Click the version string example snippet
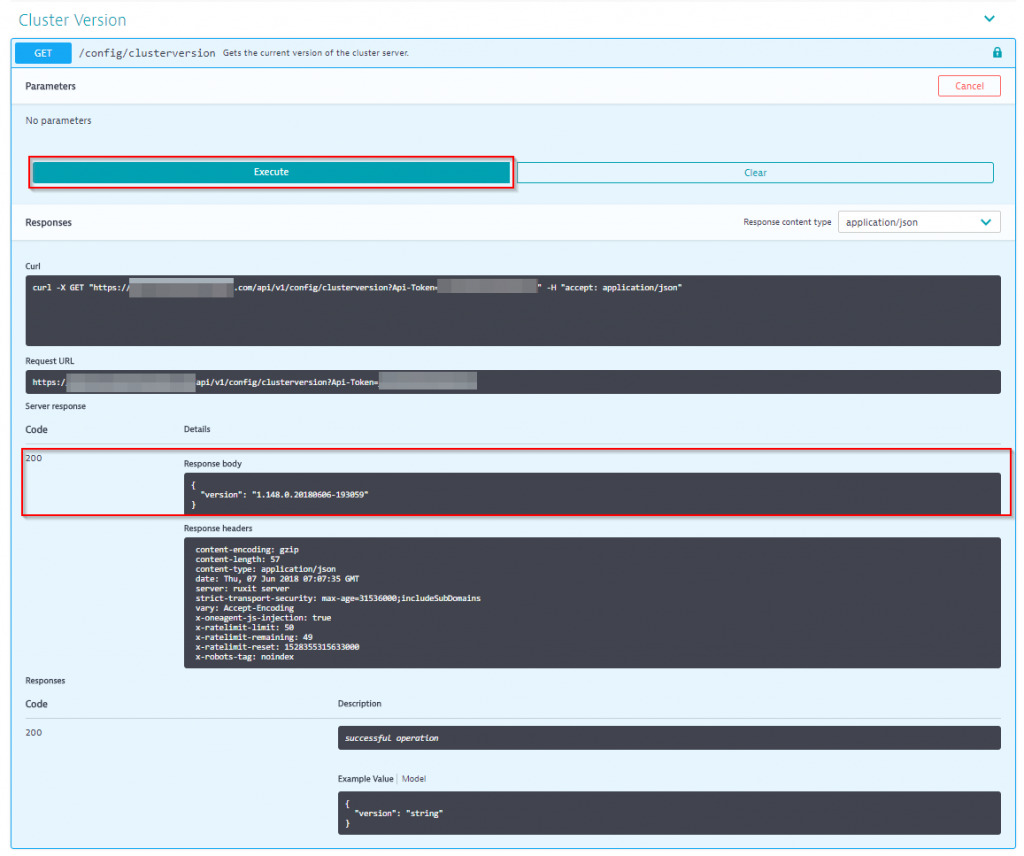Screen dimensions: 1024x856 (668, 812)
